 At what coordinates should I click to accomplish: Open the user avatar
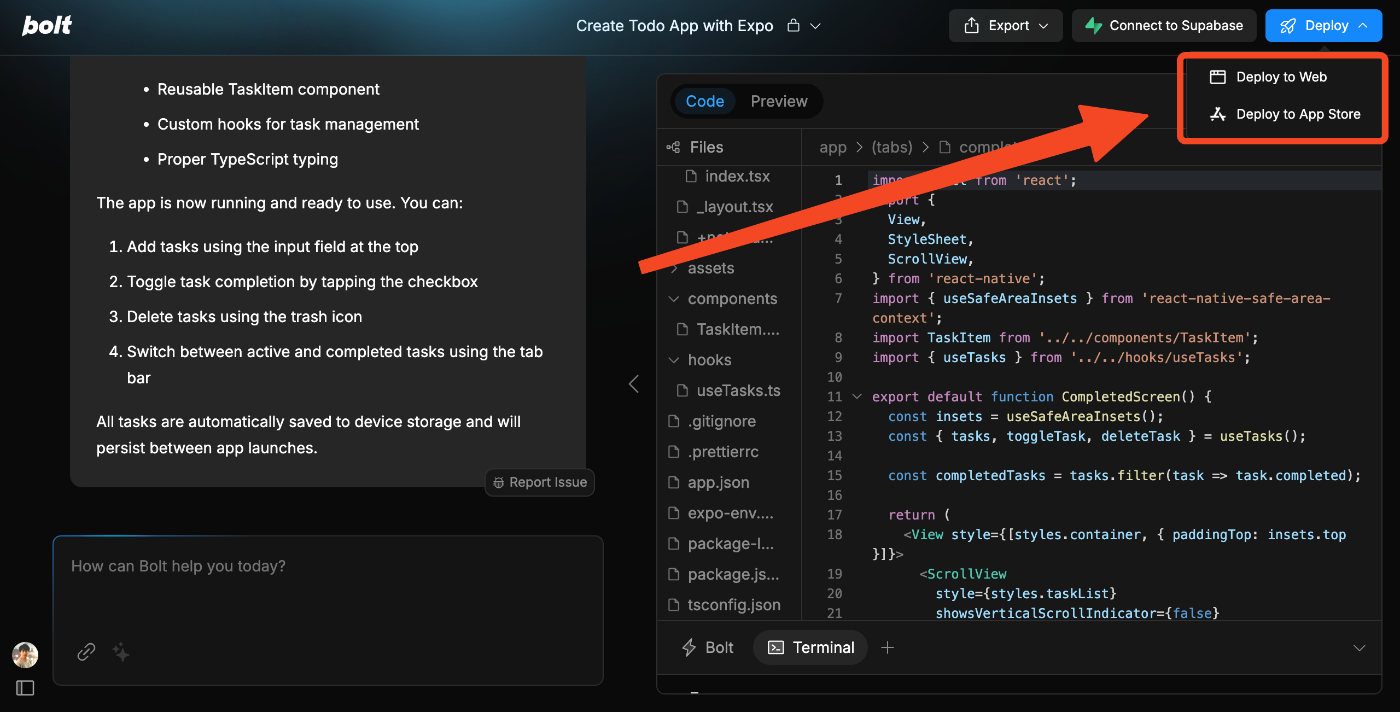[25, 655]
